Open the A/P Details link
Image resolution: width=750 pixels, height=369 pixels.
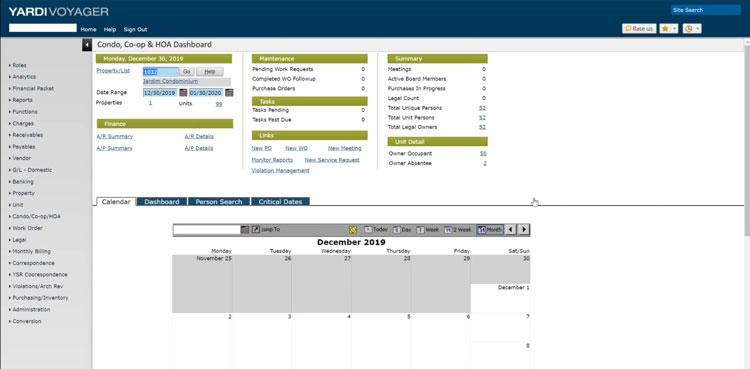[199, 148]
